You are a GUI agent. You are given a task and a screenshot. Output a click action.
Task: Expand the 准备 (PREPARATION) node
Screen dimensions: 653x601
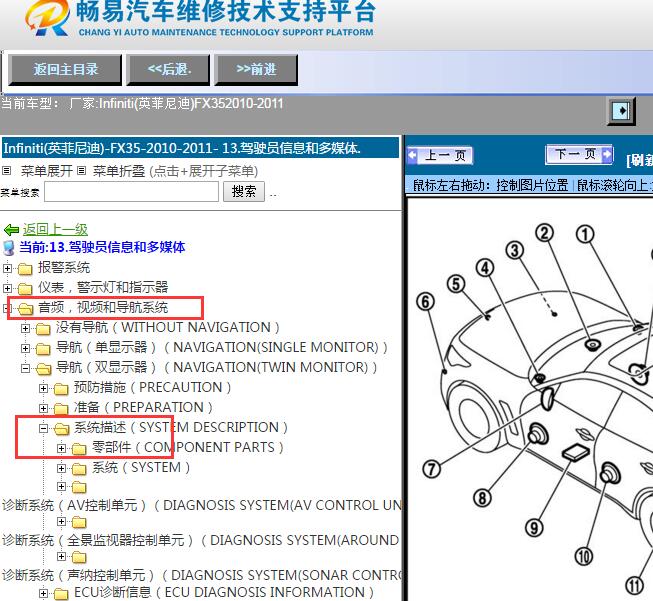pos(43,408)
